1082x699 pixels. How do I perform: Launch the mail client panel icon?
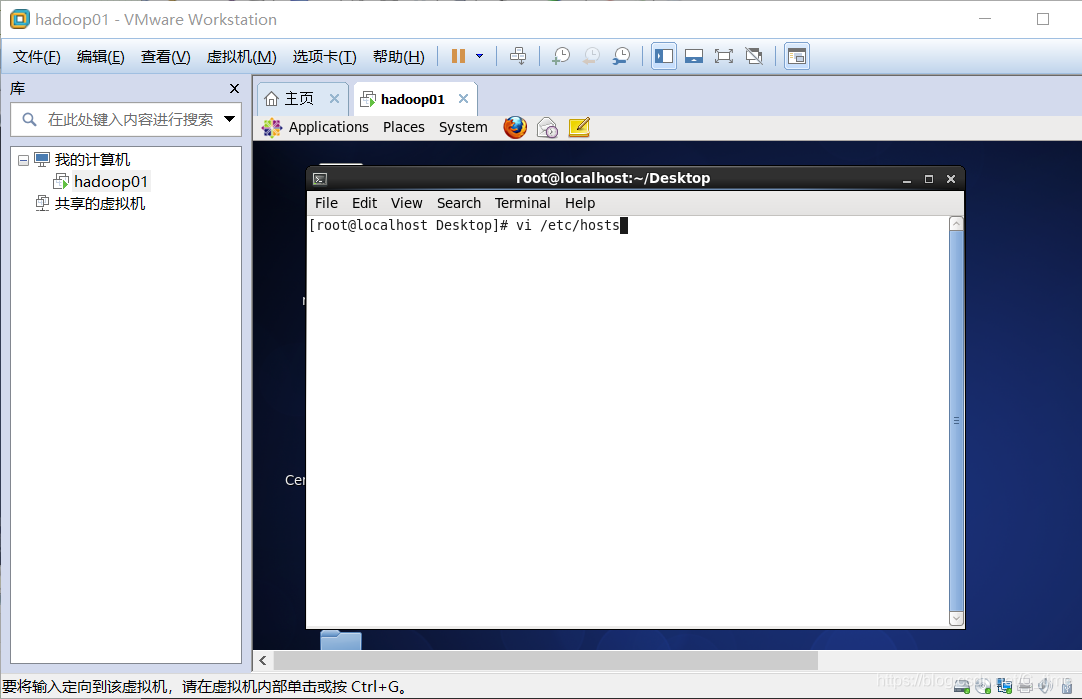[x=547, y=128]
